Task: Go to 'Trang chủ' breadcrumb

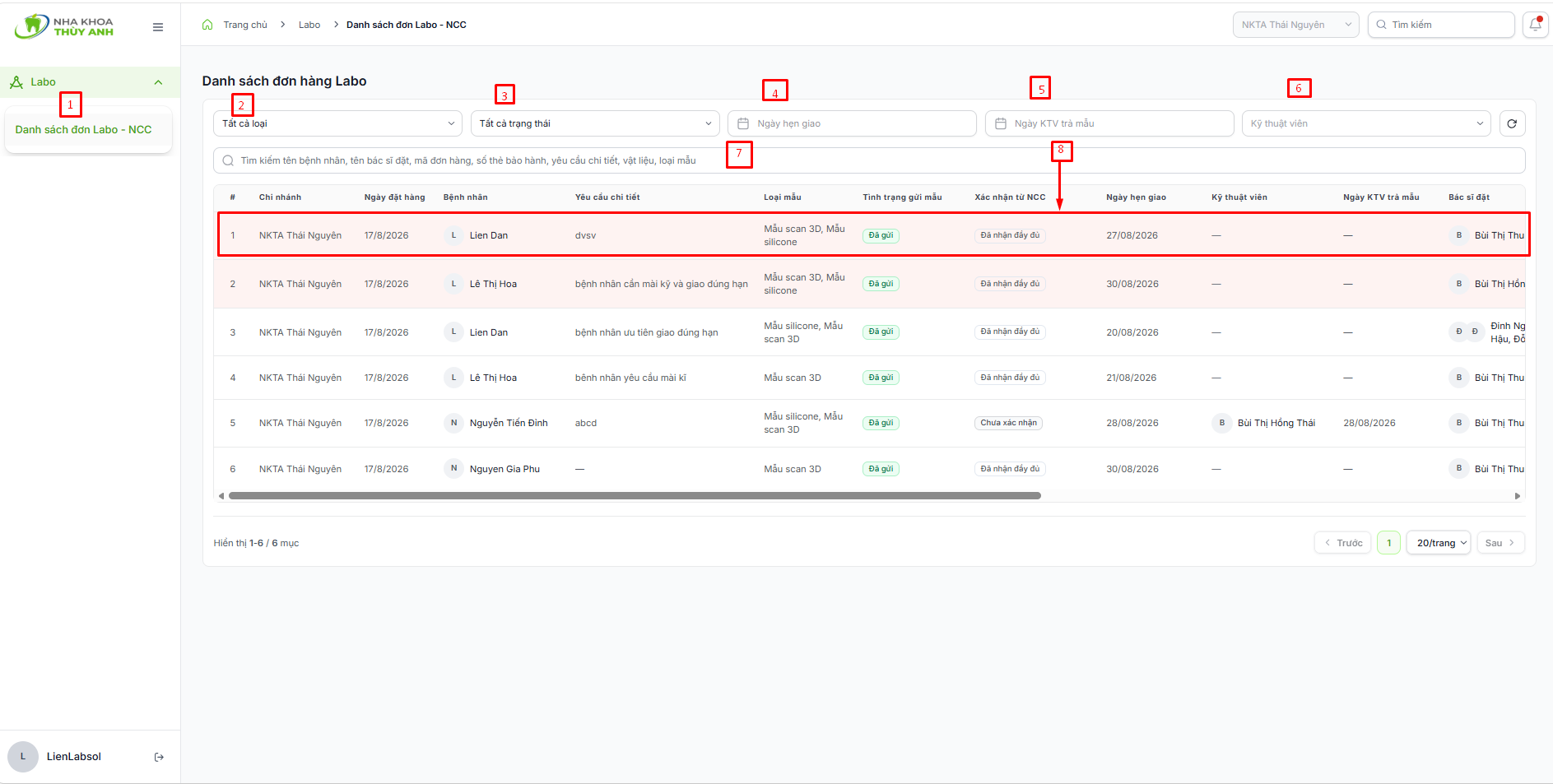Action: (245, 25)
